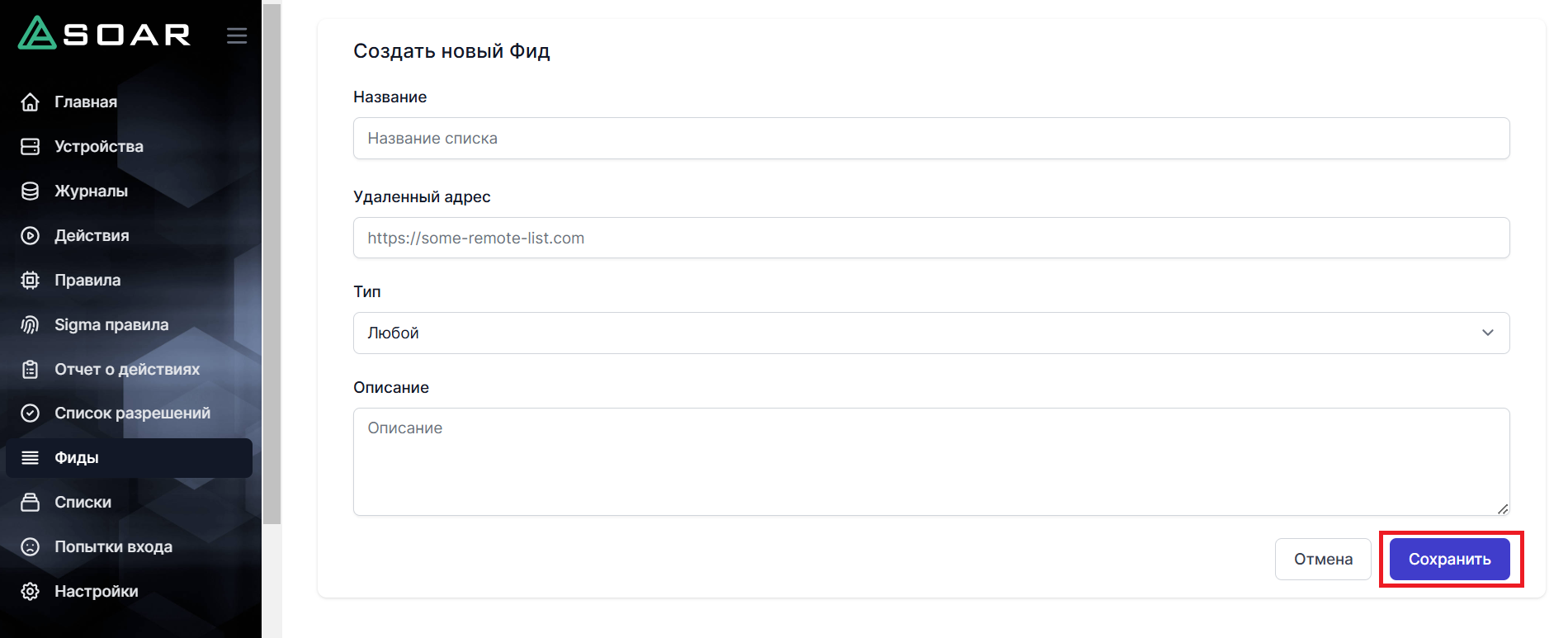Screen dimensions: 1568x638
Task: Click the sidebar vertical scrollbar
Action: click(x=272, y=264)
